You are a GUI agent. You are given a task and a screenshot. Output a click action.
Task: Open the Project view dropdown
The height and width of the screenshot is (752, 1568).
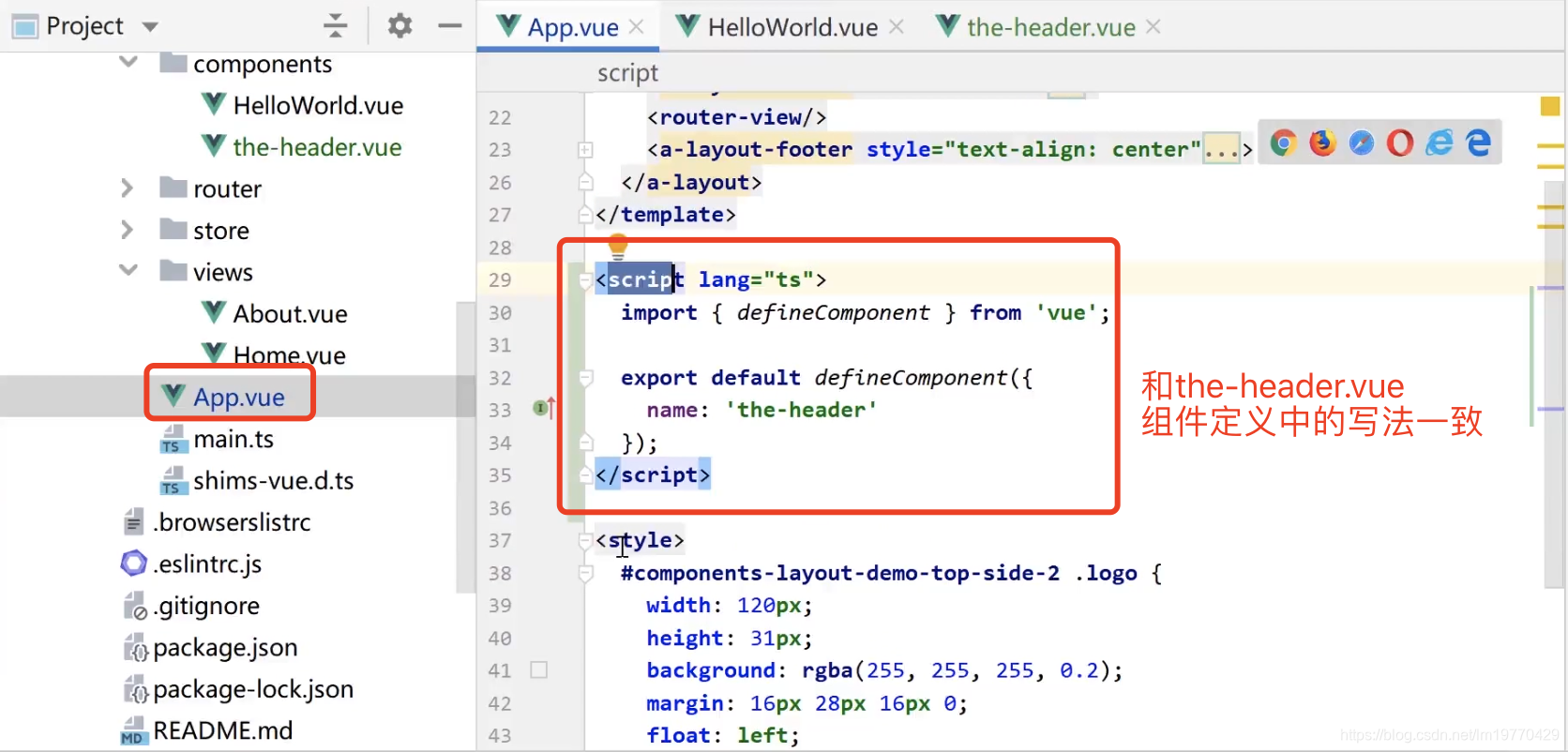click(150, 26)
